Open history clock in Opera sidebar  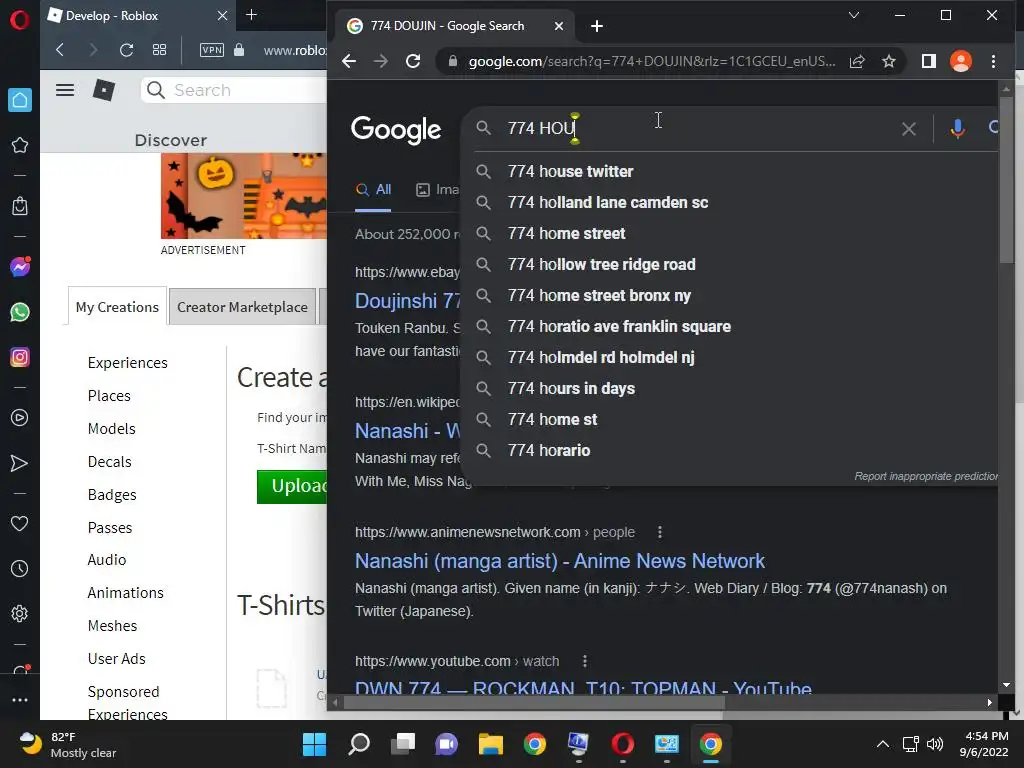pos(20,569)
